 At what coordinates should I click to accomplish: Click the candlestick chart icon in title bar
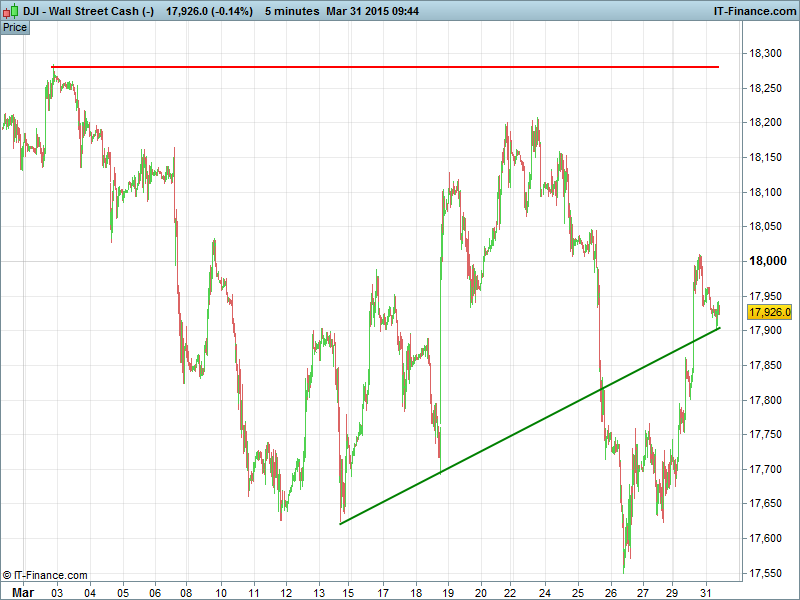click(x=10, y=11)
